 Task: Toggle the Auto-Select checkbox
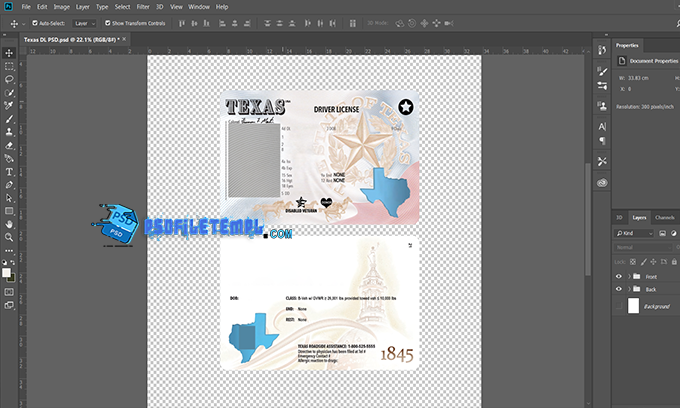(35, 23)
